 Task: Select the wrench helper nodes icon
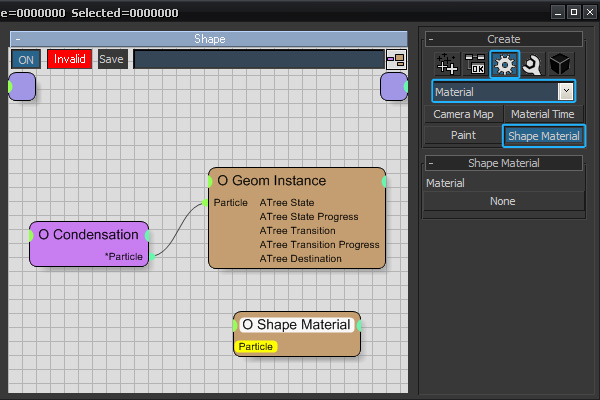coord(532,64)
